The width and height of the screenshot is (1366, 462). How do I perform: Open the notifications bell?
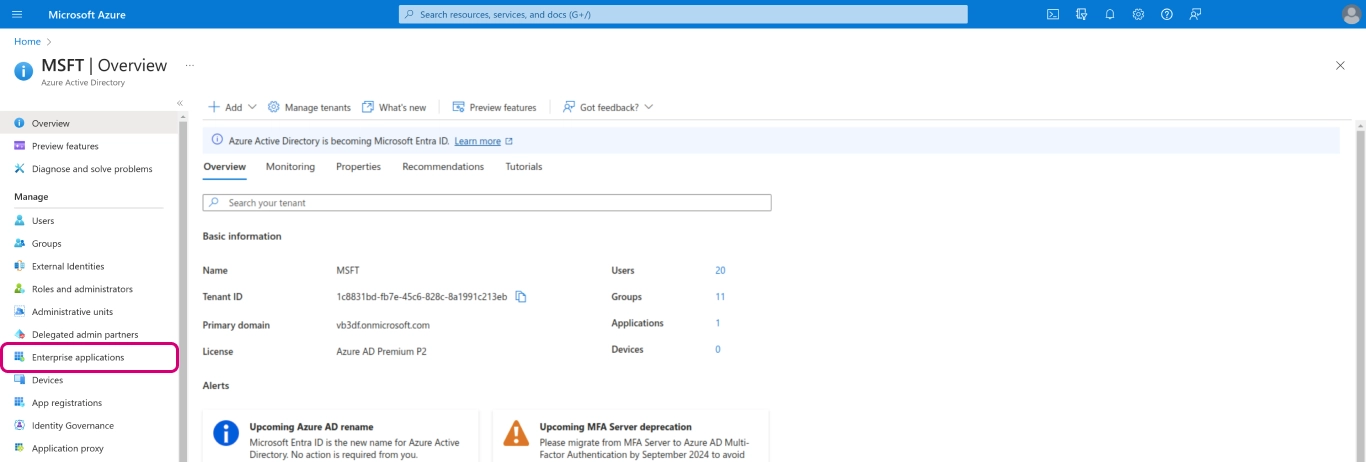coord(1110,14)
